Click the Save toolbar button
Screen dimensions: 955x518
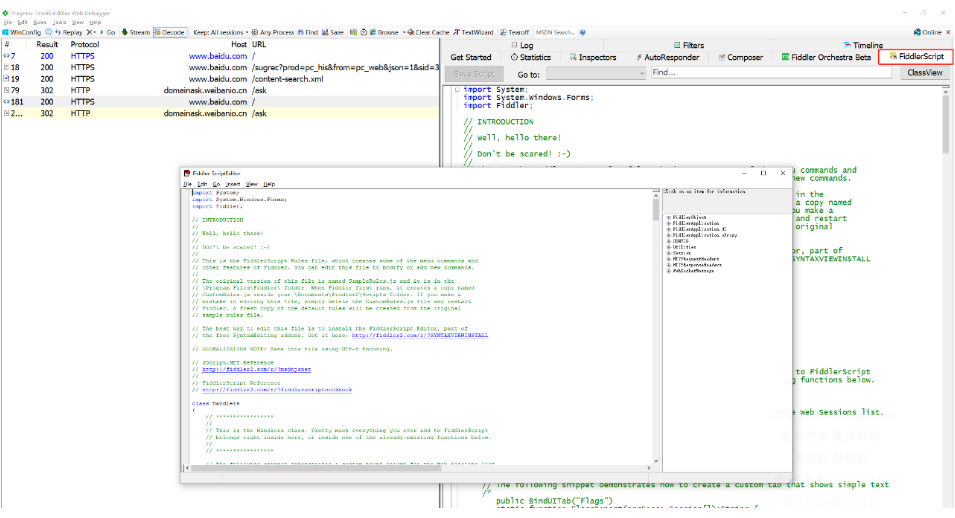click(333, 32)
